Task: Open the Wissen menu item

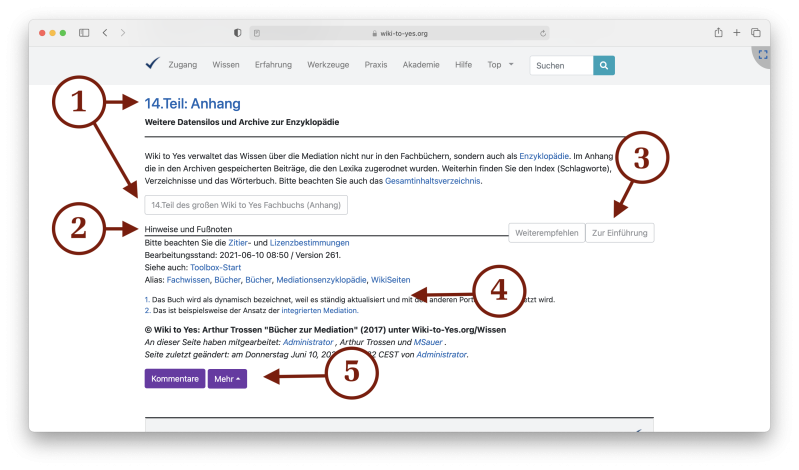Action: click(225, 65)
